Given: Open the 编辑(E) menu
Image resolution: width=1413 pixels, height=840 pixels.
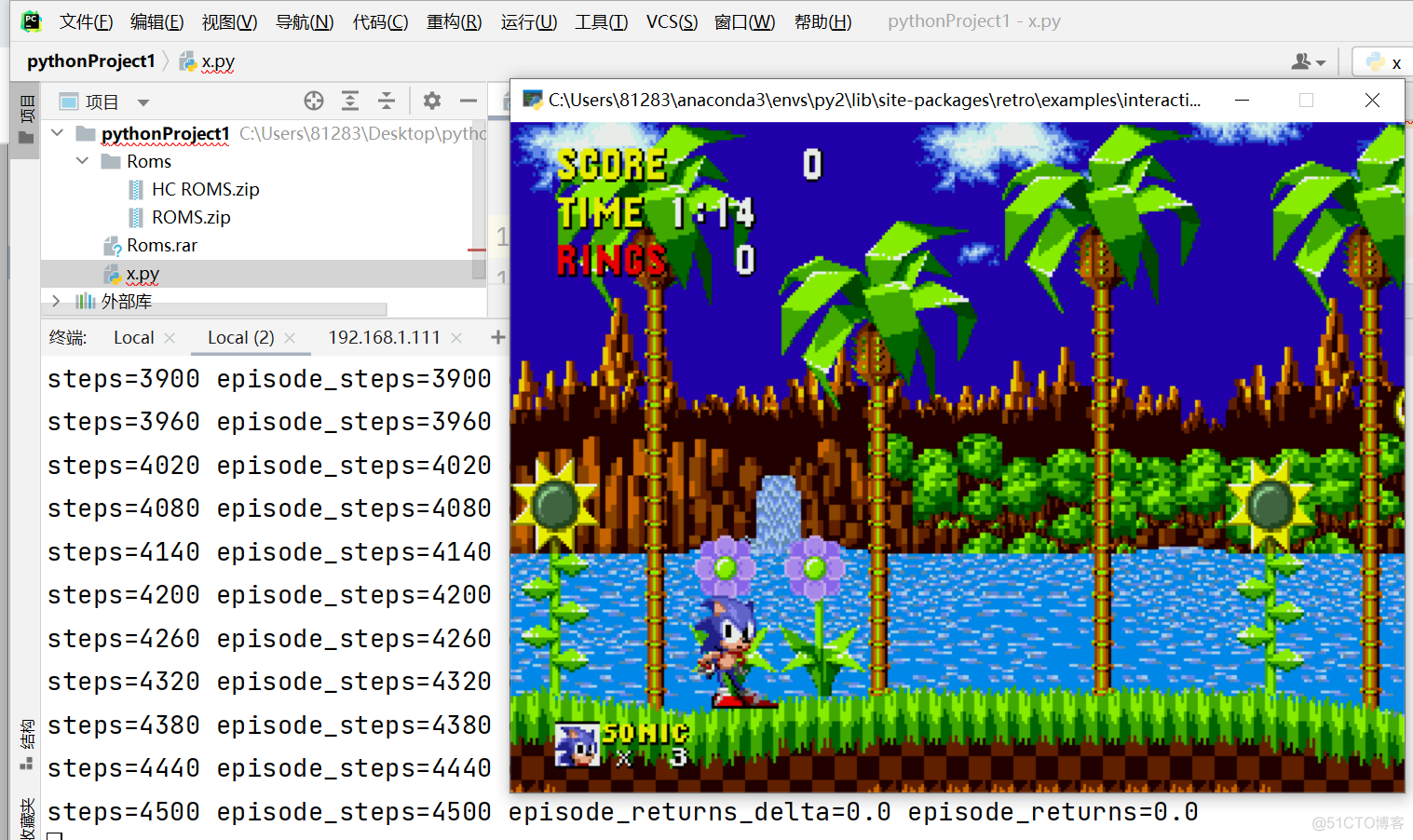Looking at the screenshot, I should click(156, 21).
